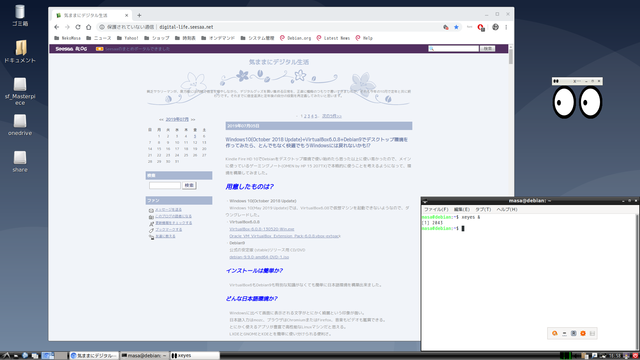Open the Yahoo! bookmark folder
The height and width of the screenshot is (360, 640).
coord(127,38)
